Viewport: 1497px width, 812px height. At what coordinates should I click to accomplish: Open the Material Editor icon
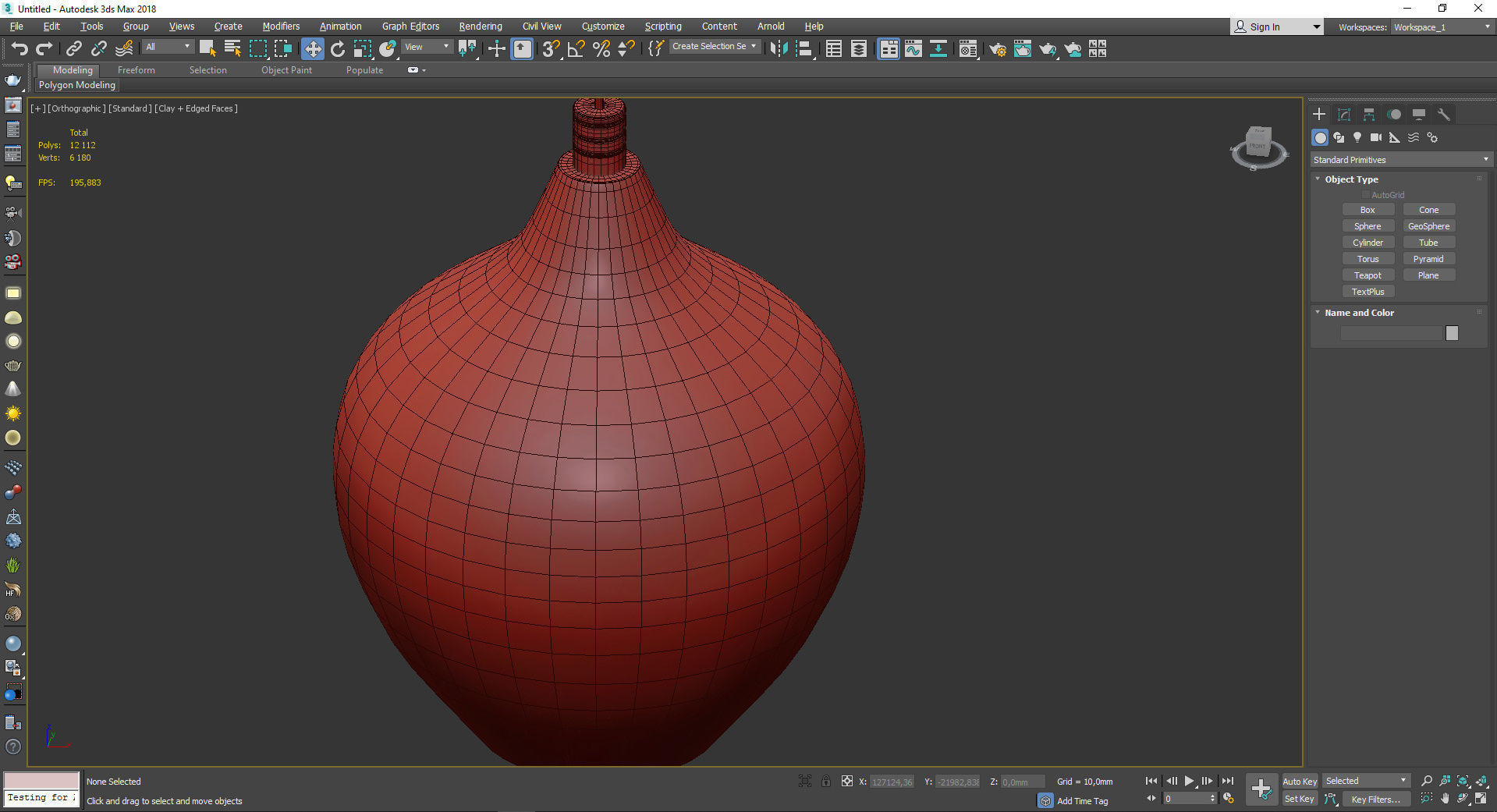point(968,49)
